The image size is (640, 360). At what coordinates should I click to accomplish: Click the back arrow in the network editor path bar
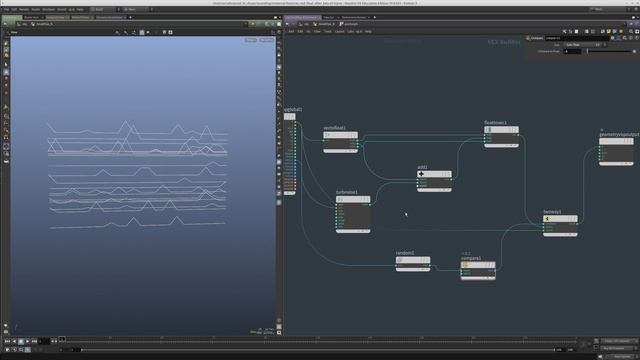(x=288, y=24)
